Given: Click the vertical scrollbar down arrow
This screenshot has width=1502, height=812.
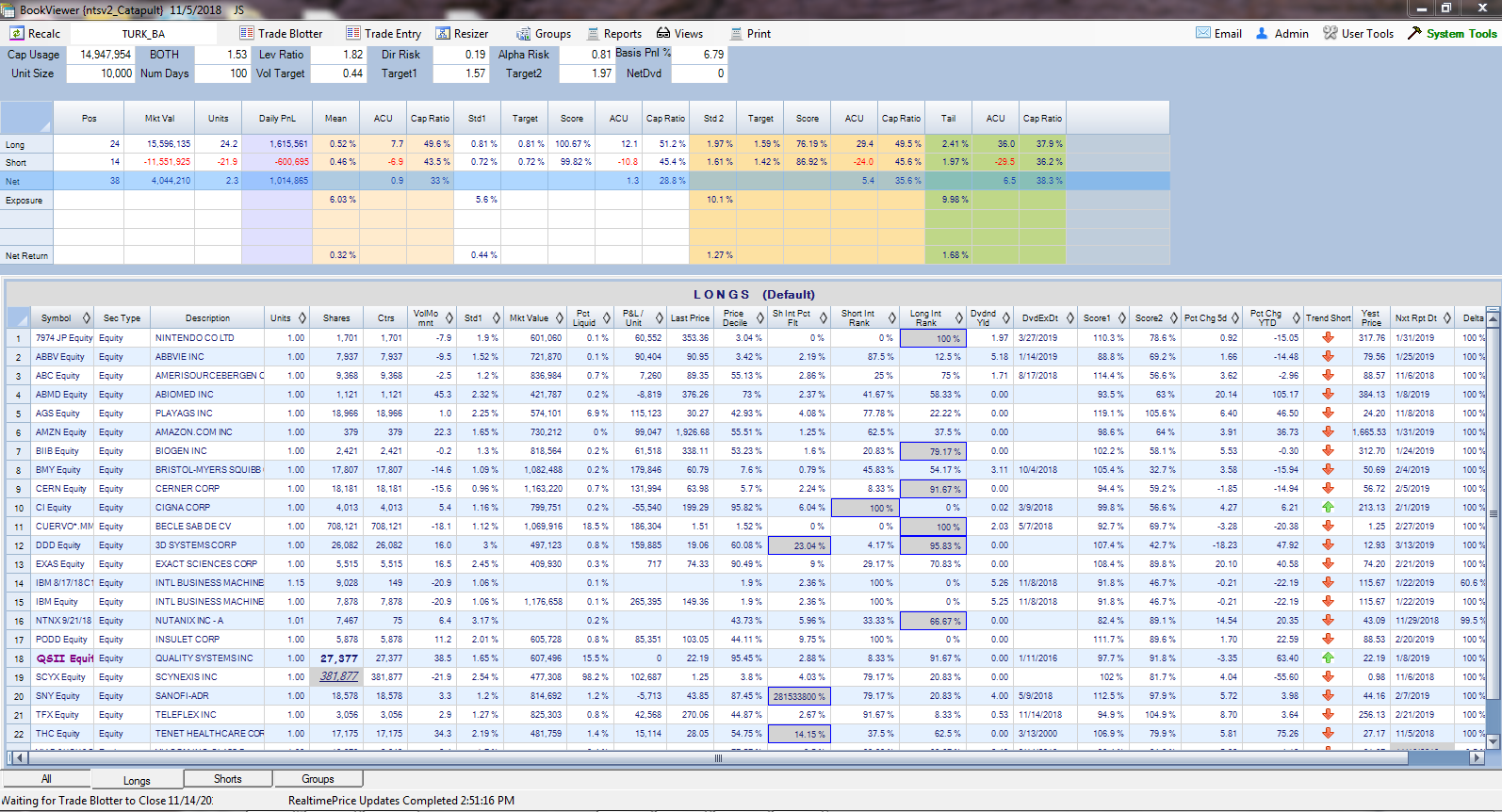Looking at the screenshot, I should coord(1492,741).
